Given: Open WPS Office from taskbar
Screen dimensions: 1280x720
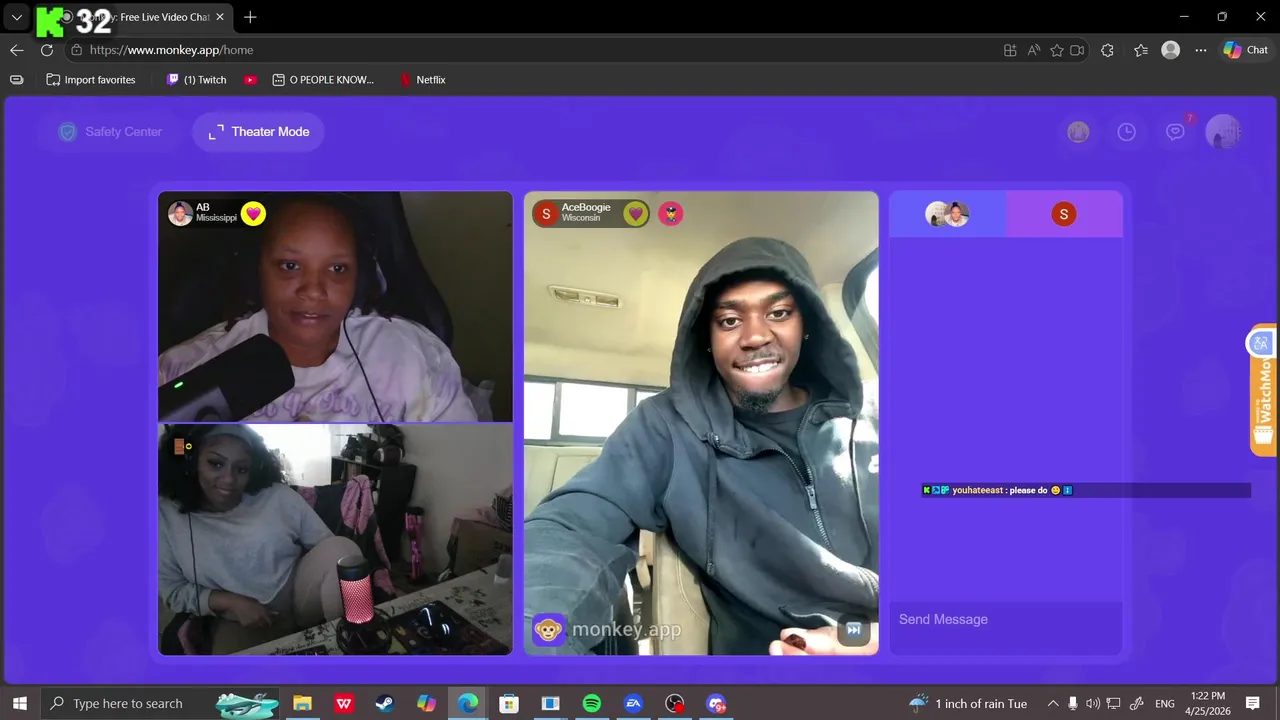Looking at the screenshot, I should (x=344, y=704).
